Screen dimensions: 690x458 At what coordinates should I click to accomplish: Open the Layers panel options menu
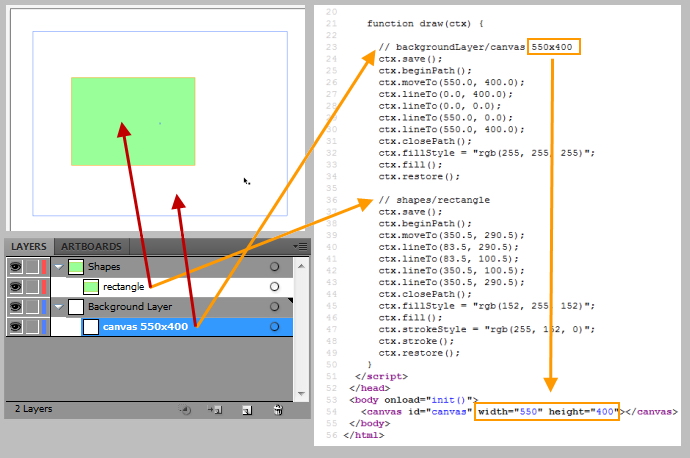[x=299, y=246]
